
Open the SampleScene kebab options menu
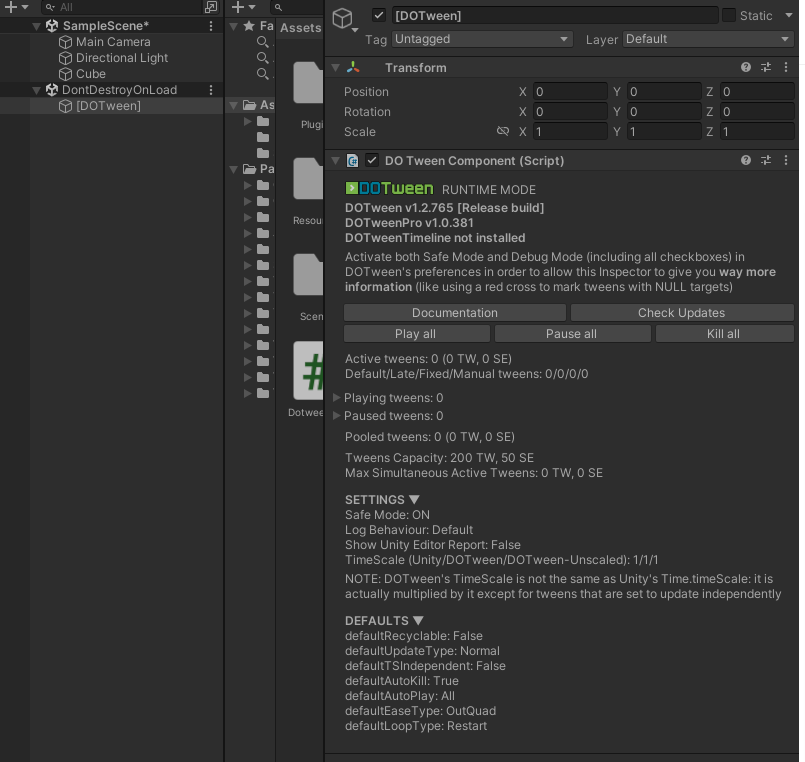[x=211, y=26]
